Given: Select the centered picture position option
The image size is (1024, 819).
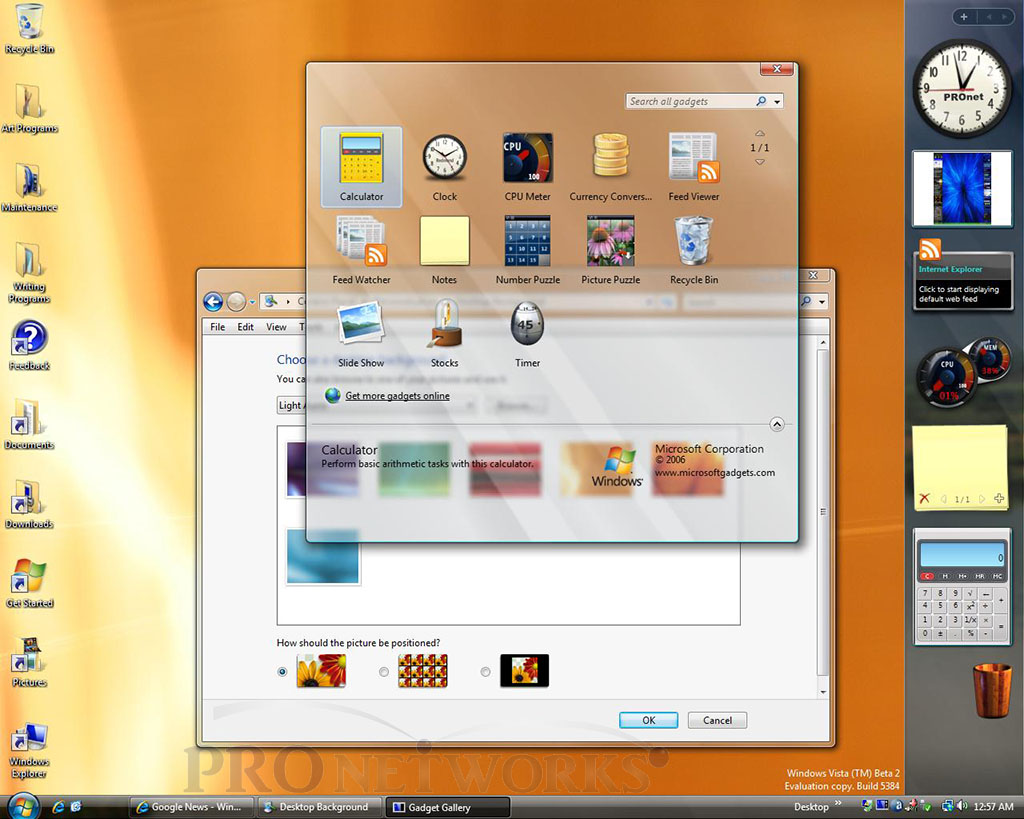Looking at the screenshot, I should coord(485,672).
